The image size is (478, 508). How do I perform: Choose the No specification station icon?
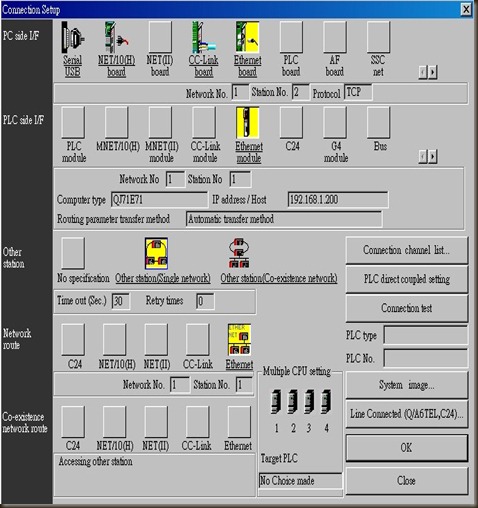click(73, 253)
